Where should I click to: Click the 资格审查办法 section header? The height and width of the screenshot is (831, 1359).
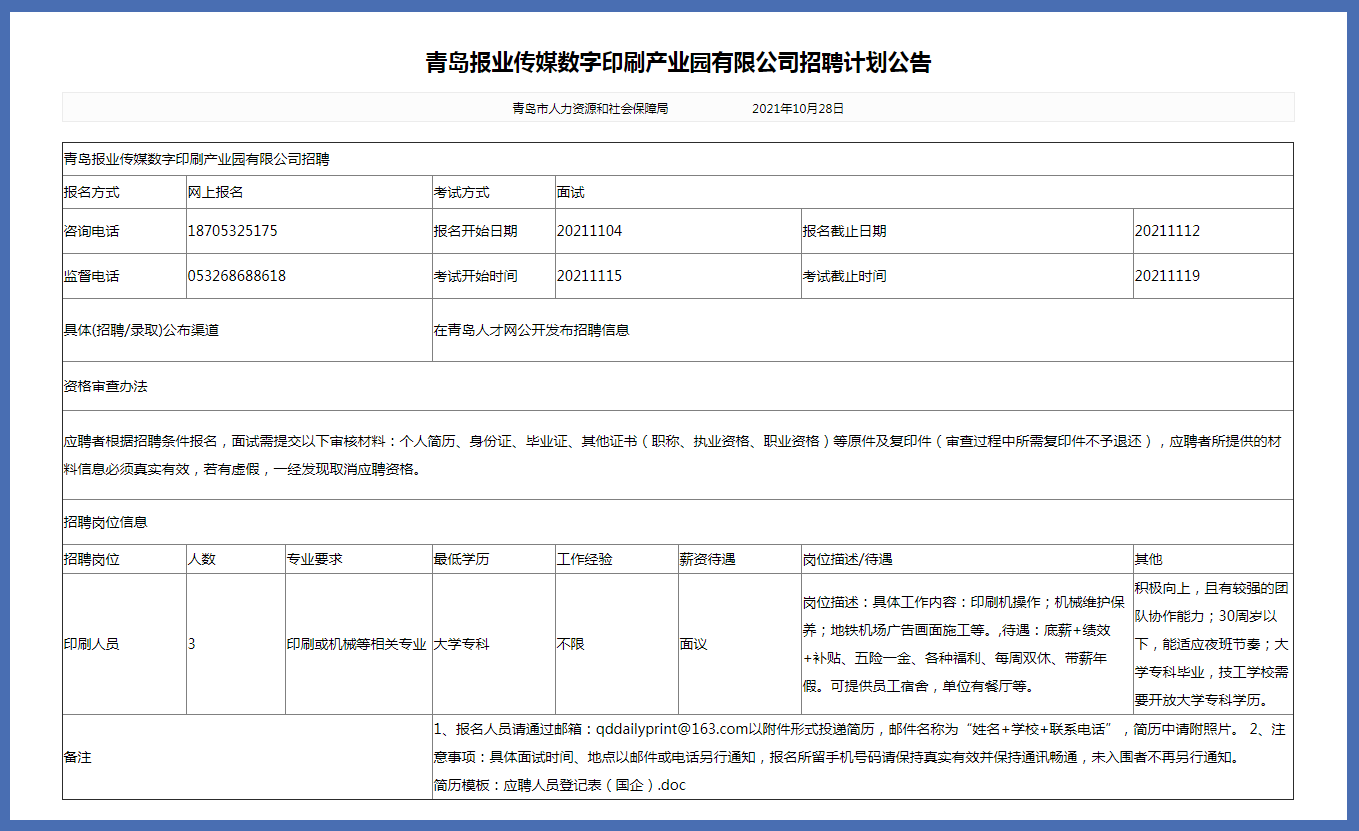(x=105, y=386)
